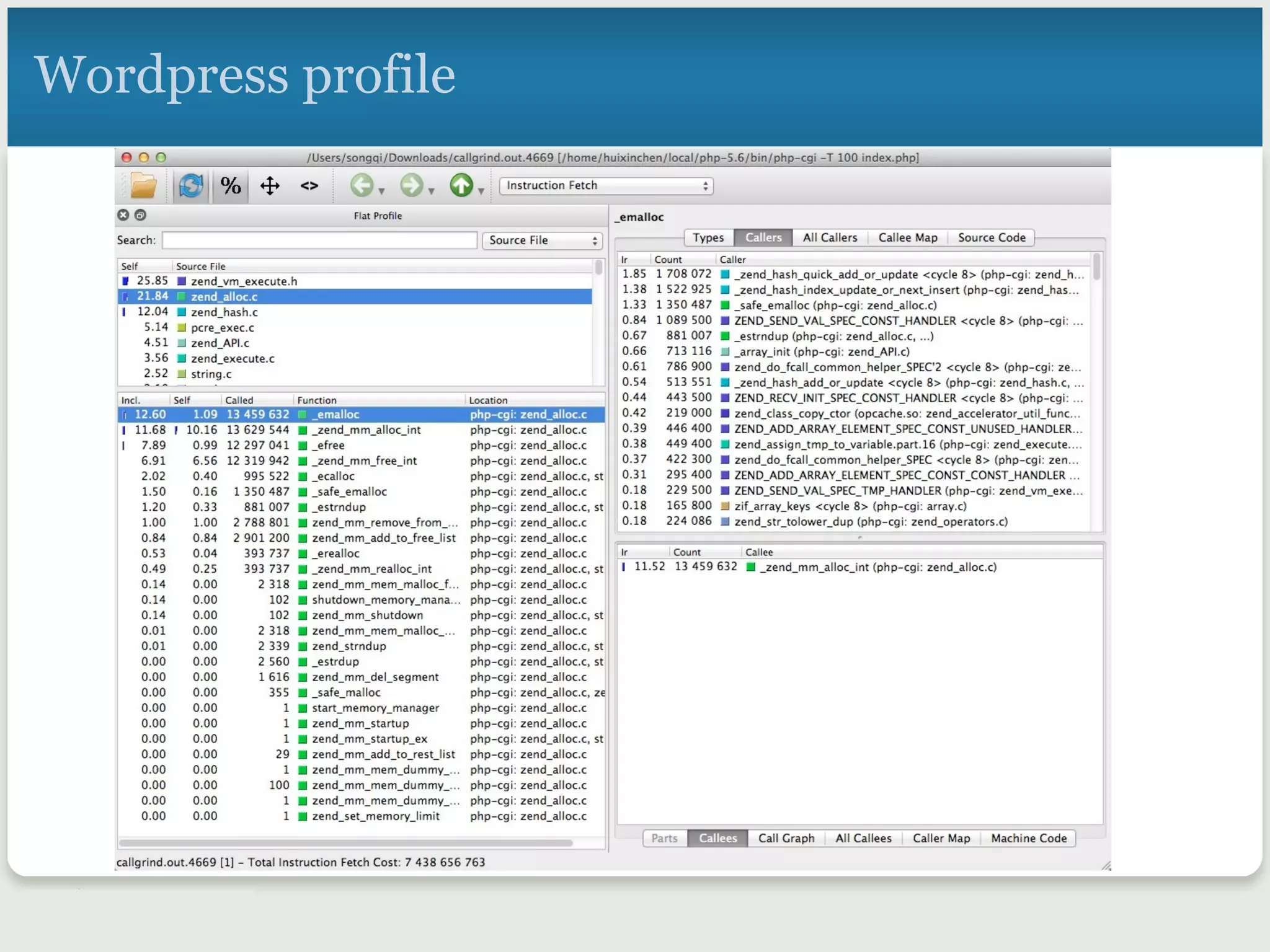Sort function list by Incl. column

tap(143, 400)
